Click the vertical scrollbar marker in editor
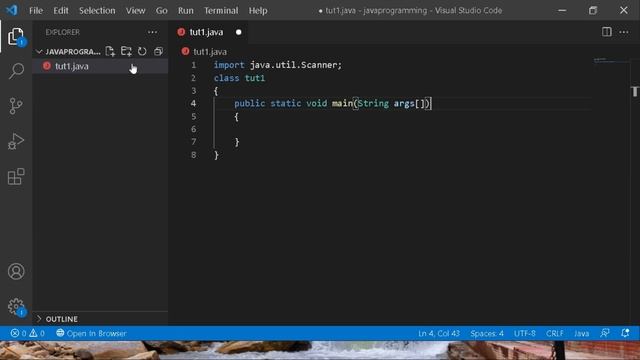 [635, 91]
